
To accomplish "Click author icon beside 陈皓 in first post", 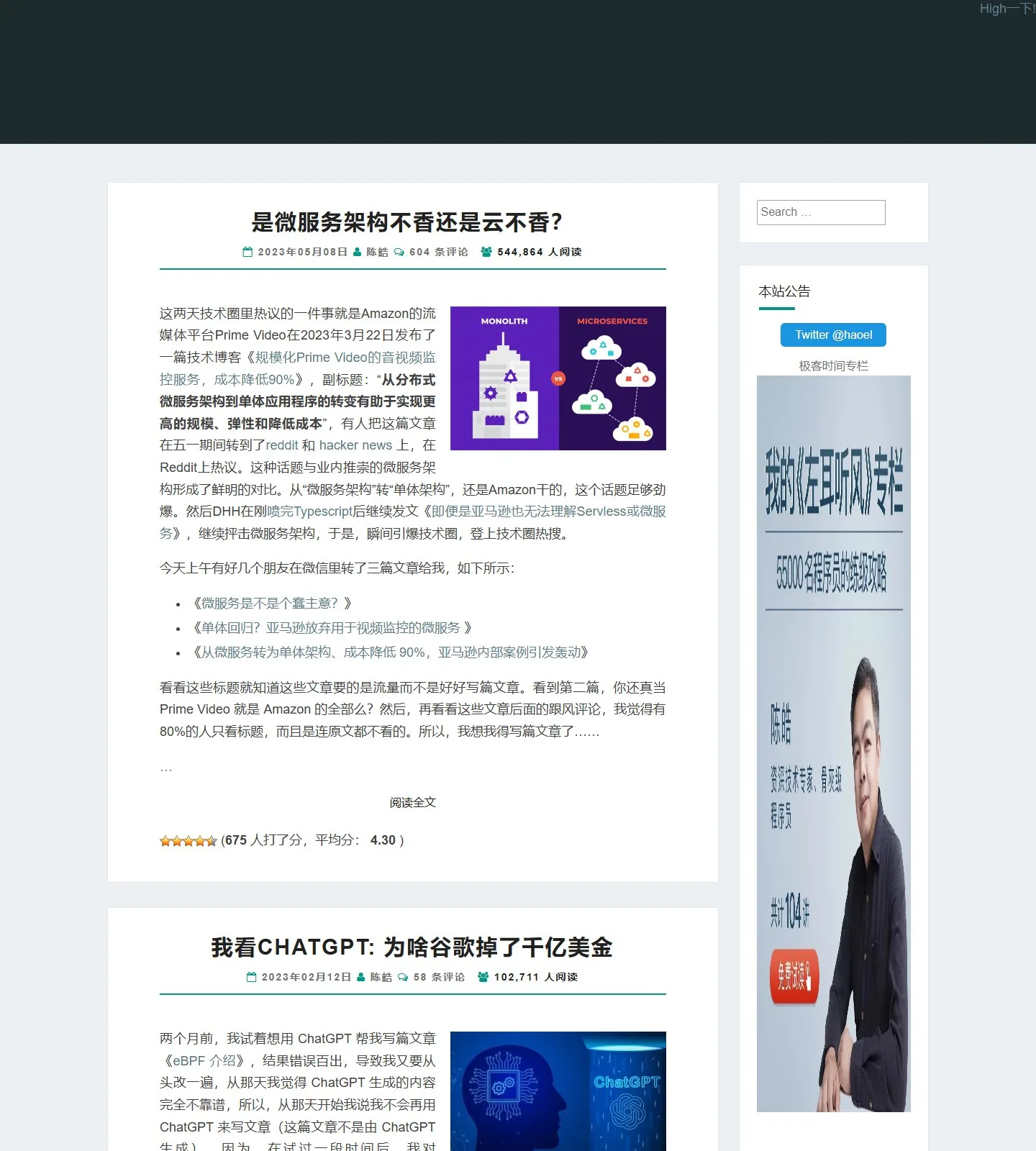I will (357, 252).
